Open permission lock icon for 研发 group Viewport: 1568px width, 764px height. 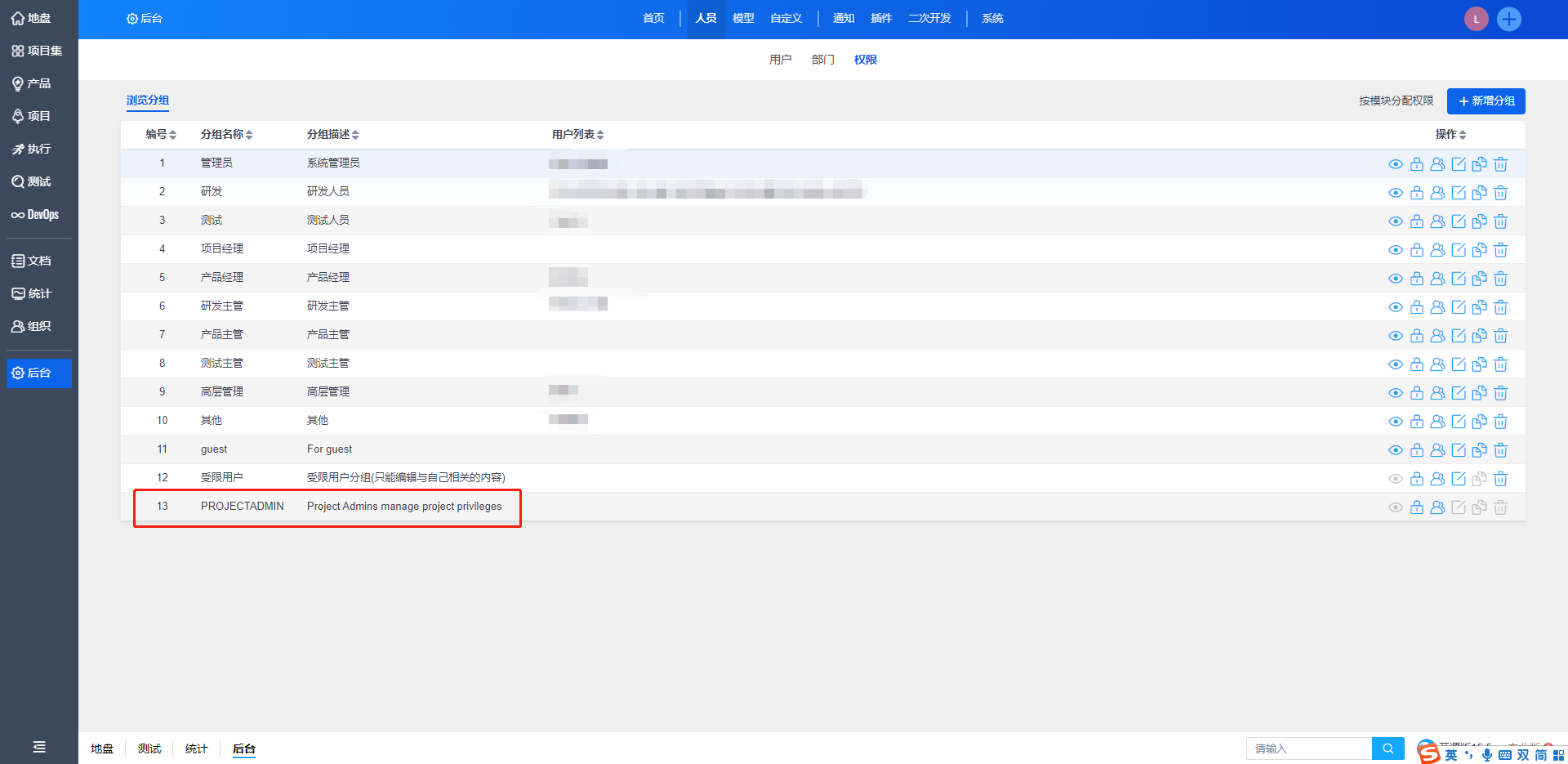pyautogui.click(x=1417, y=193)
